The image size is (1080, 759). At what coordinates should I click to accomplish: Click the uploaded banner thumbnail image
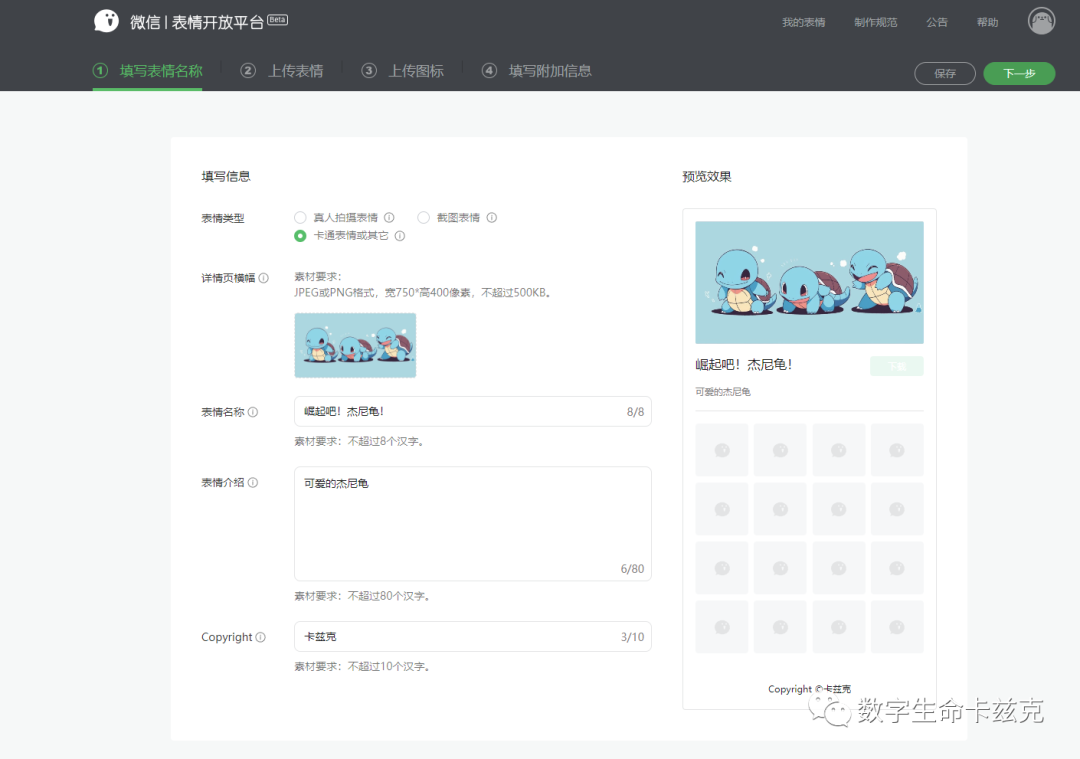pos(355,345)
